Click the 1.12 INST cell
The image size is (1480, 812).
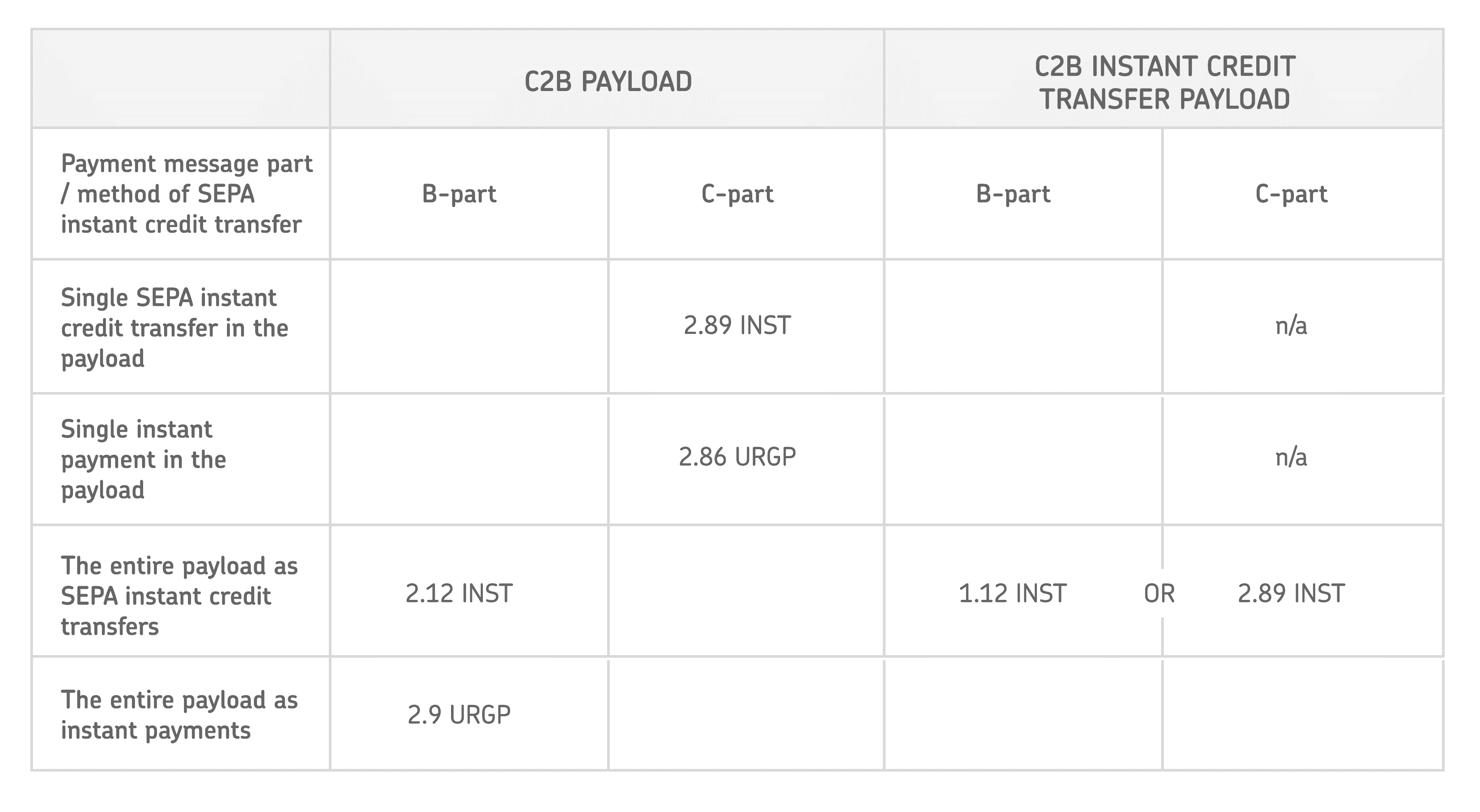click(1012, 594)
